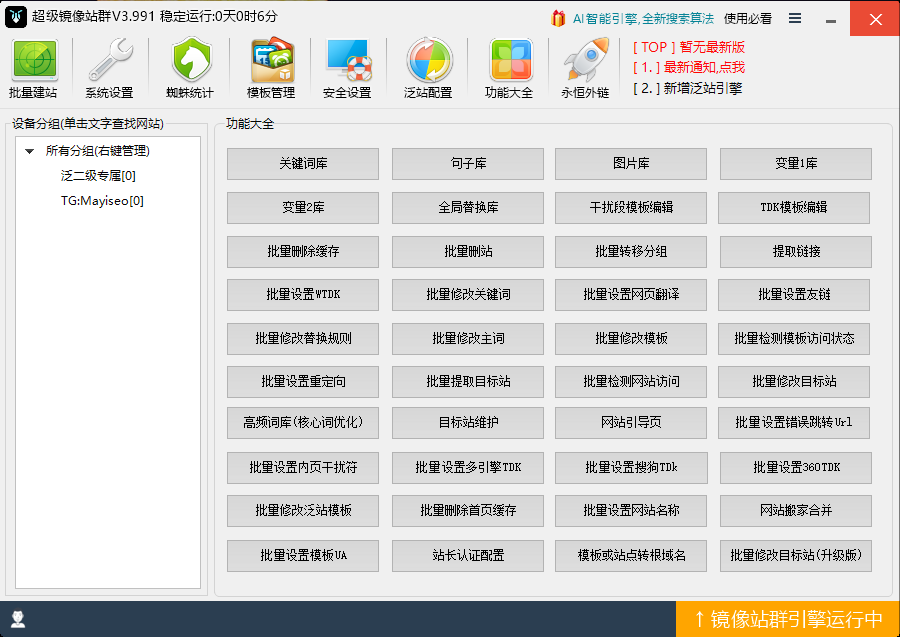Viewport: 900px width, 637px height.
Task: Click 提取链接 button
Action: [x=796, y=252]
